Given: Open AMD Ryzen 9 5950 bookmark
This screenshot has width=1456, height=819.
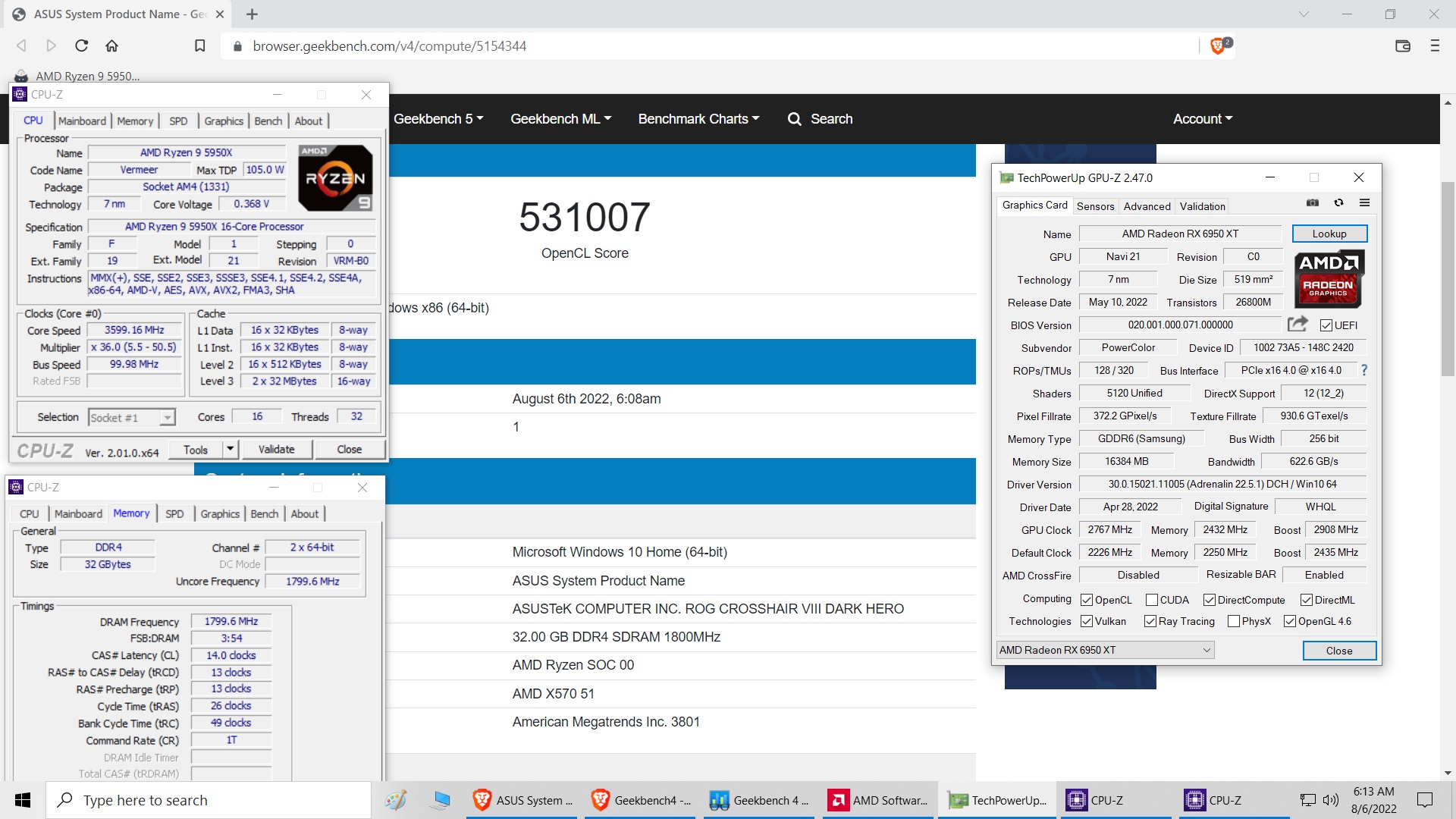Looking at the screenshot, I should pyautogui.click(x=77, y=76).
